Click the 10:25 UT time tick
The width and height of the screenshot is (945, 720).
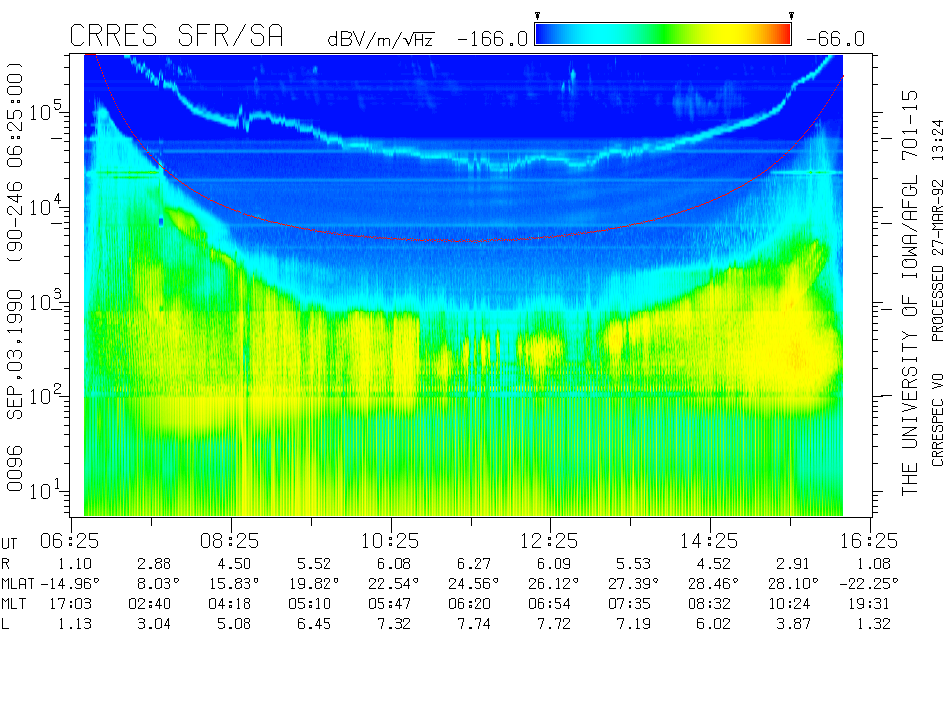pyautogui.click(x=390, y=541)
